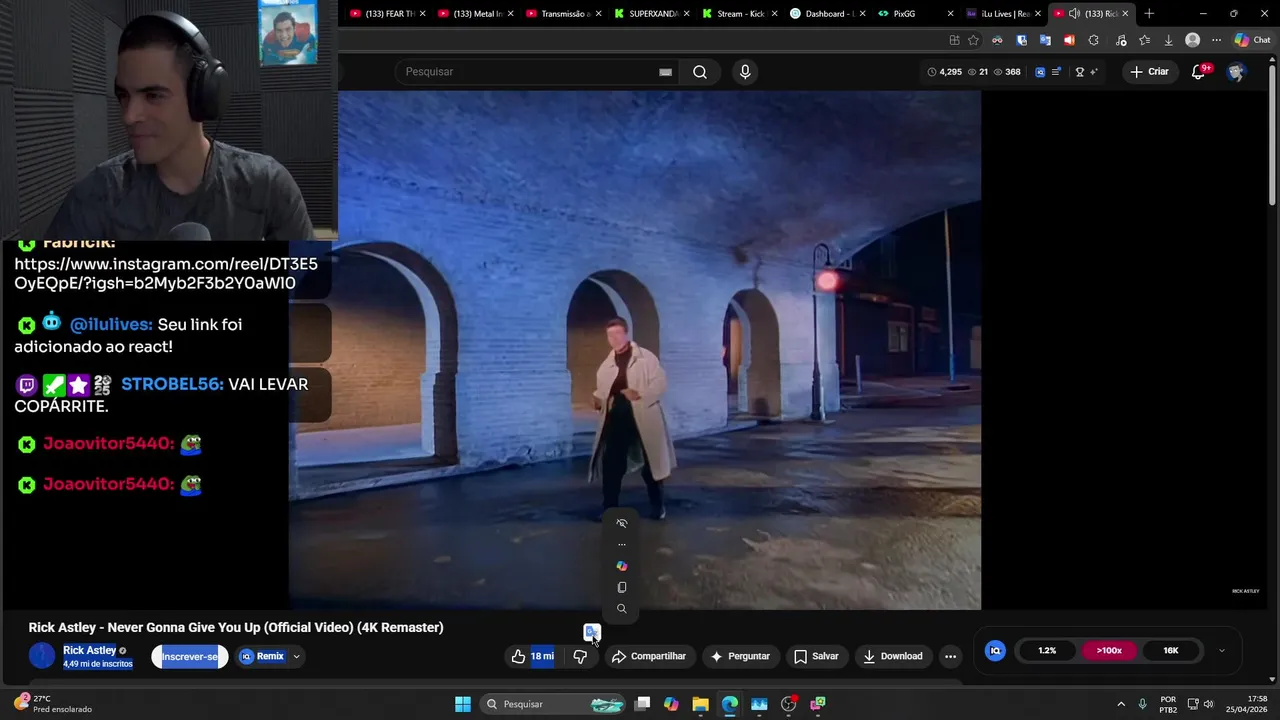Click the >100x vidIQ stat pill
This screenshot has height=720, width=1280.
click(1109, 650)
